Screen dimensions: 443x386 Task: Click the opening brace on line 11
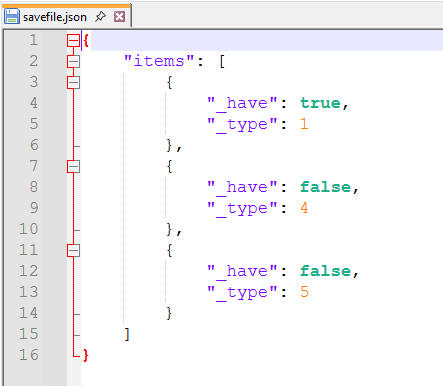coord(169,250)
